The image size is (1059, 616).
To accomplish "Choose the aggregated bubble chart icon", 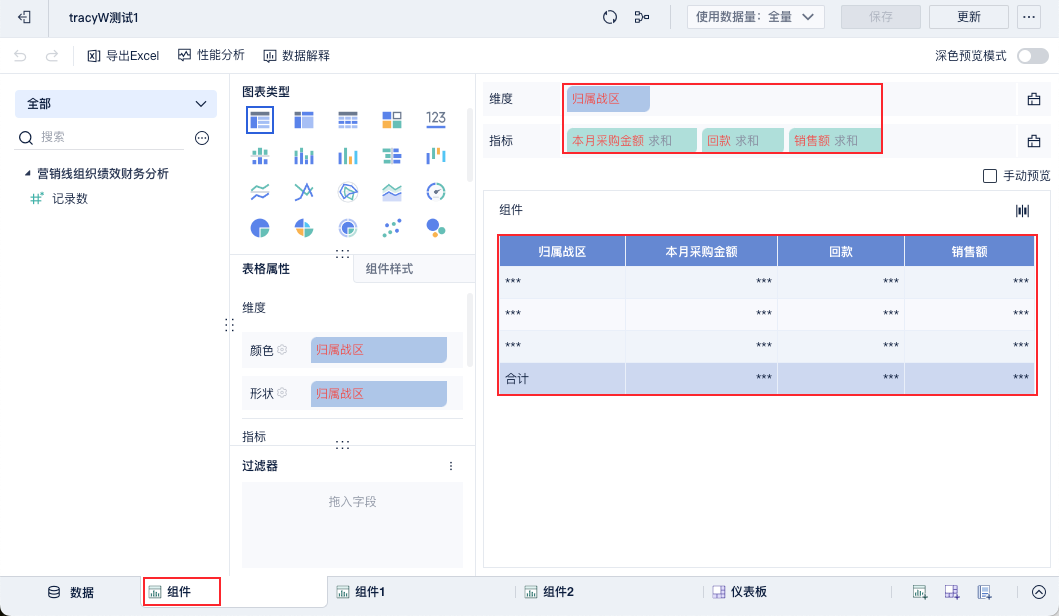I will [x=436, y=228].
